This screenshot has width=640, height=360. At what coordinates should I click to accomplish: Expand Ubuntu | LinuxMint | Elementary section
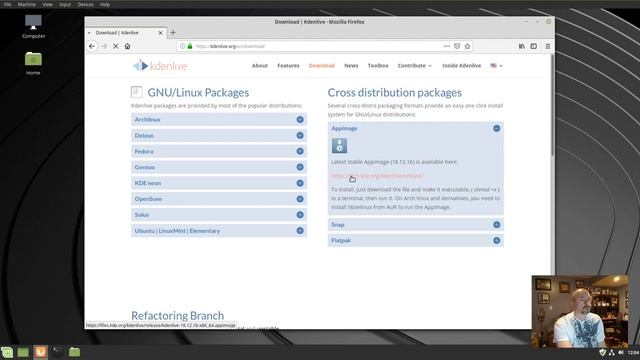[219, 231]
